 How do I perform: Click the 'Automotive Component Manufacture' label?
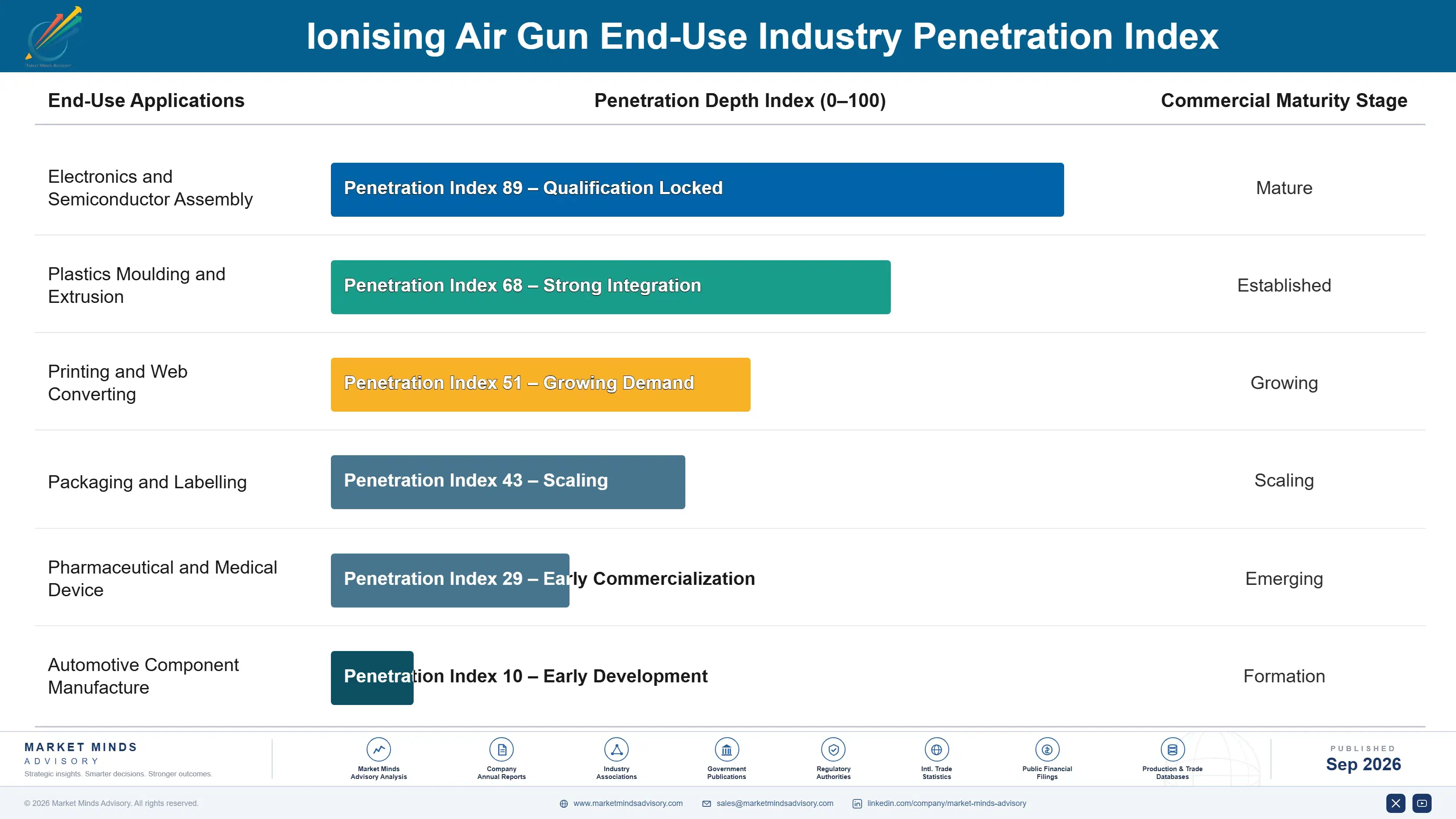pyautogui.click(x=144, y=676)
